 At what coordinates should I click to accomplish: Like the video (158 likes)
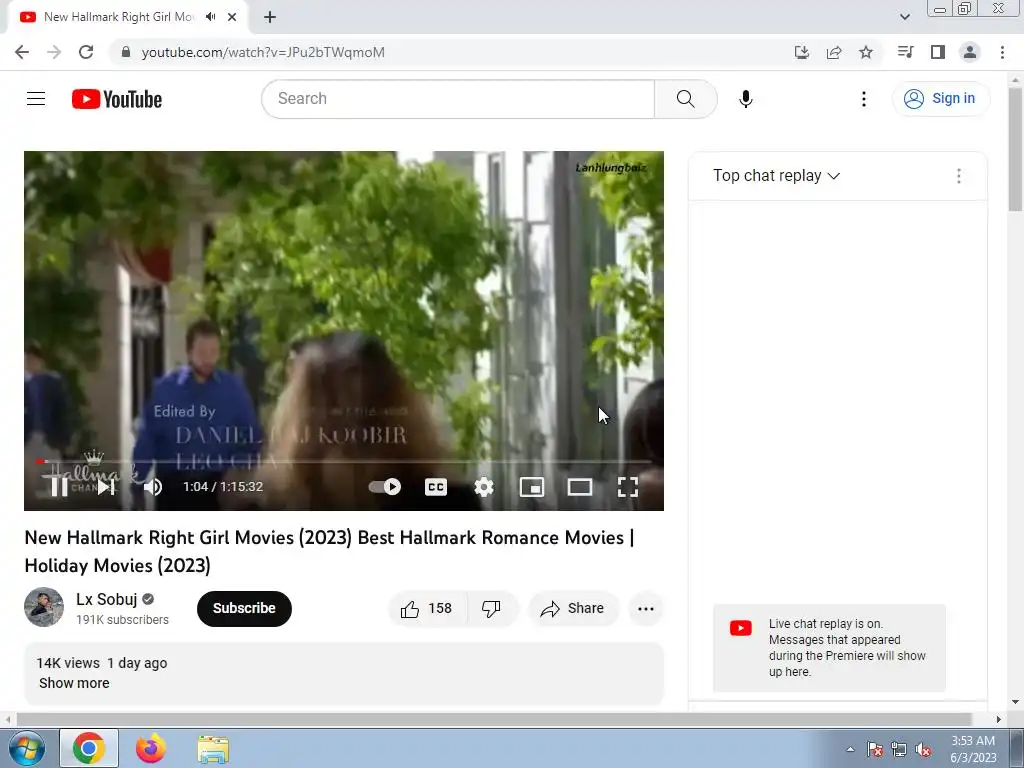428,609
